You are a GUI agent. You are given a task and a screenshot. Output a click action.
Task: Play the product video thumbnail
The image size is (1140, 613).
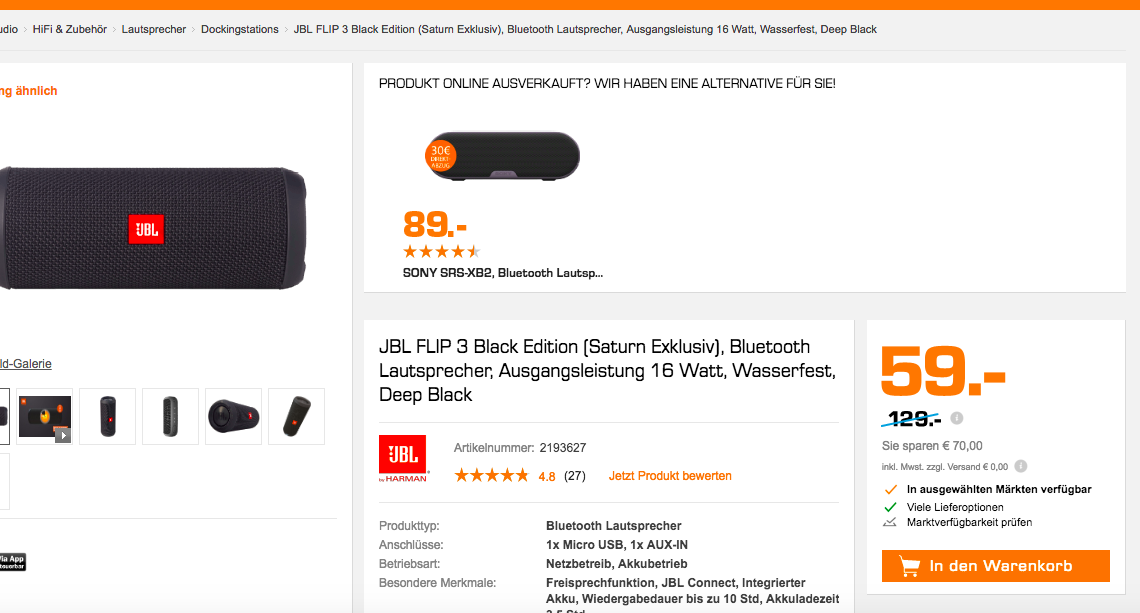point(44,416)
